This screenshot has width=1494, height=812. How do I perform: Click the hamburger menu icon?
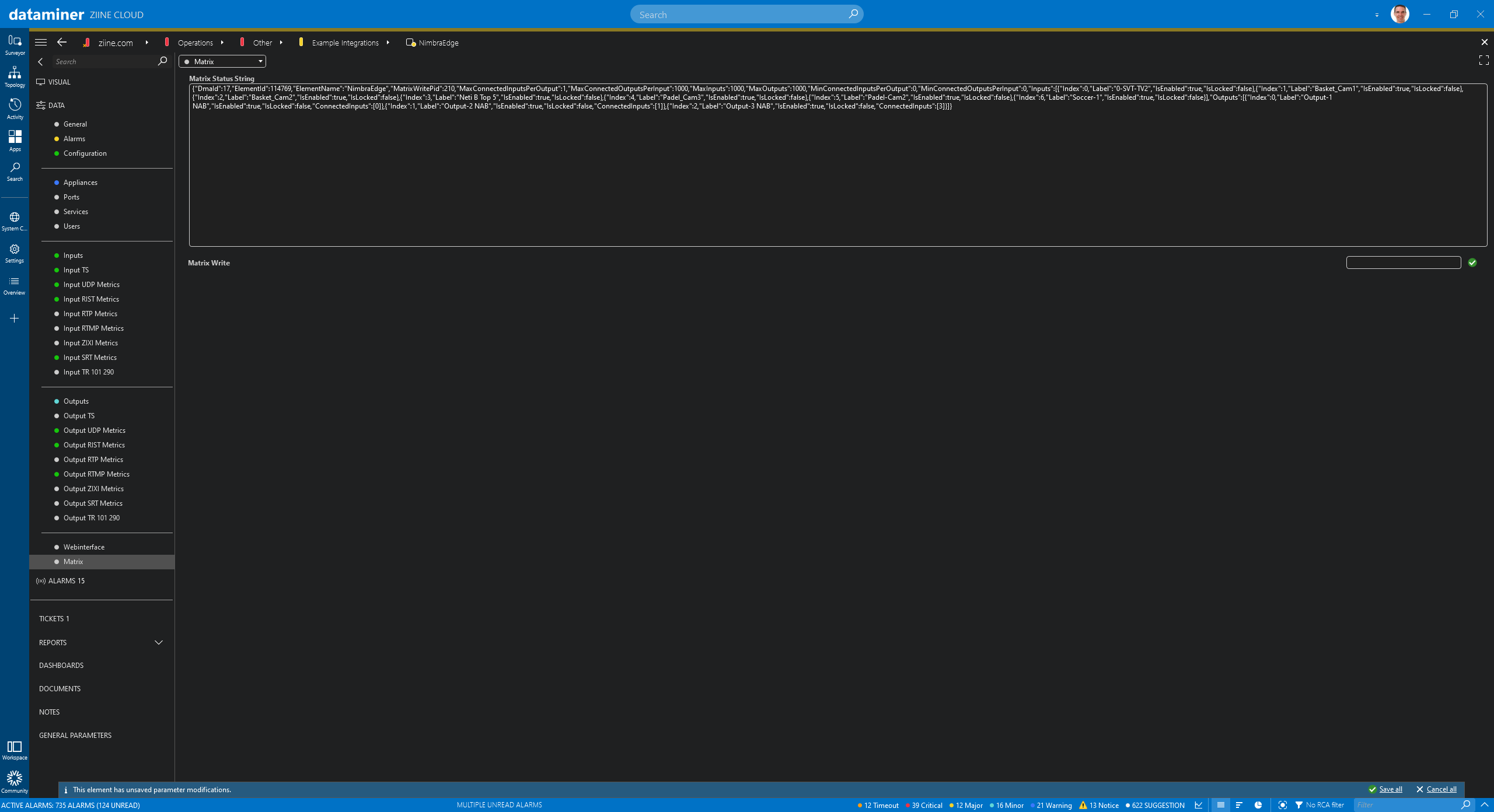(41, 43)
